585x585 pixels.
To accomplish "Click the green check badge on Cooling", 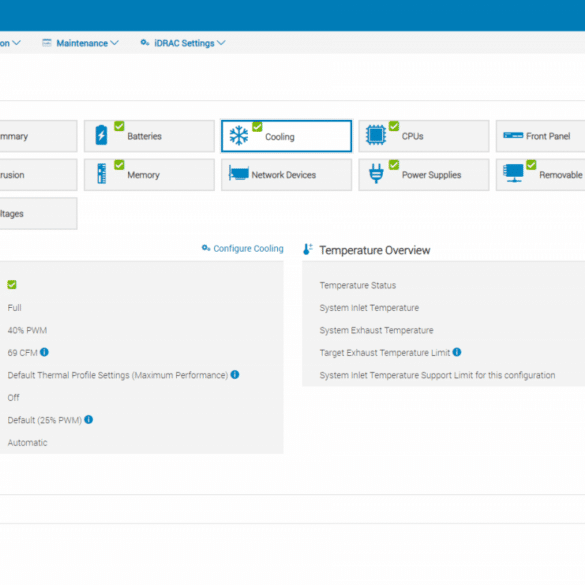I will 257,126.
